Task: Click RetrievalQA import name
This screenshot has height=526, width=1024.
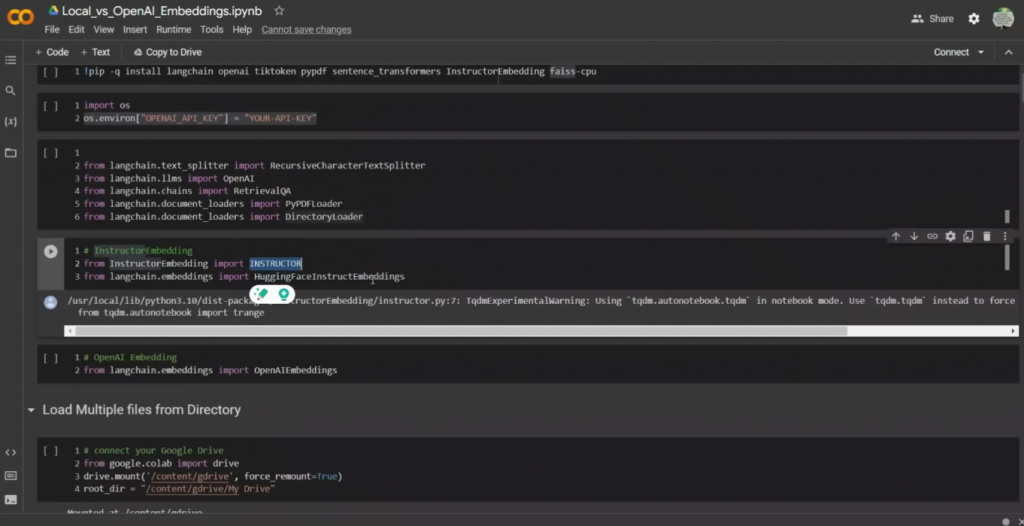Action: [262, 191]
